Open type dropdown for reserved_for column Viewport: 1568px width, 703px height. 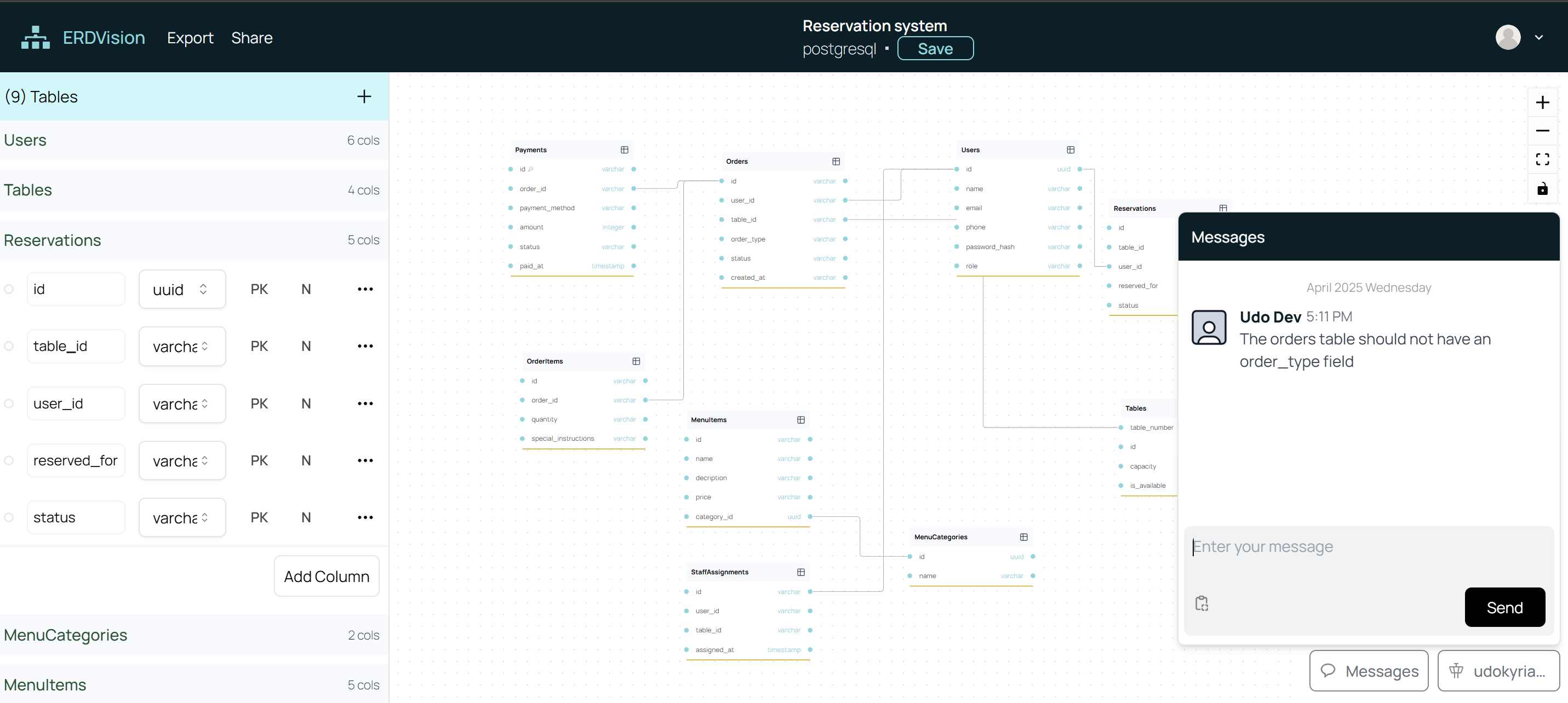click(182, 460)
